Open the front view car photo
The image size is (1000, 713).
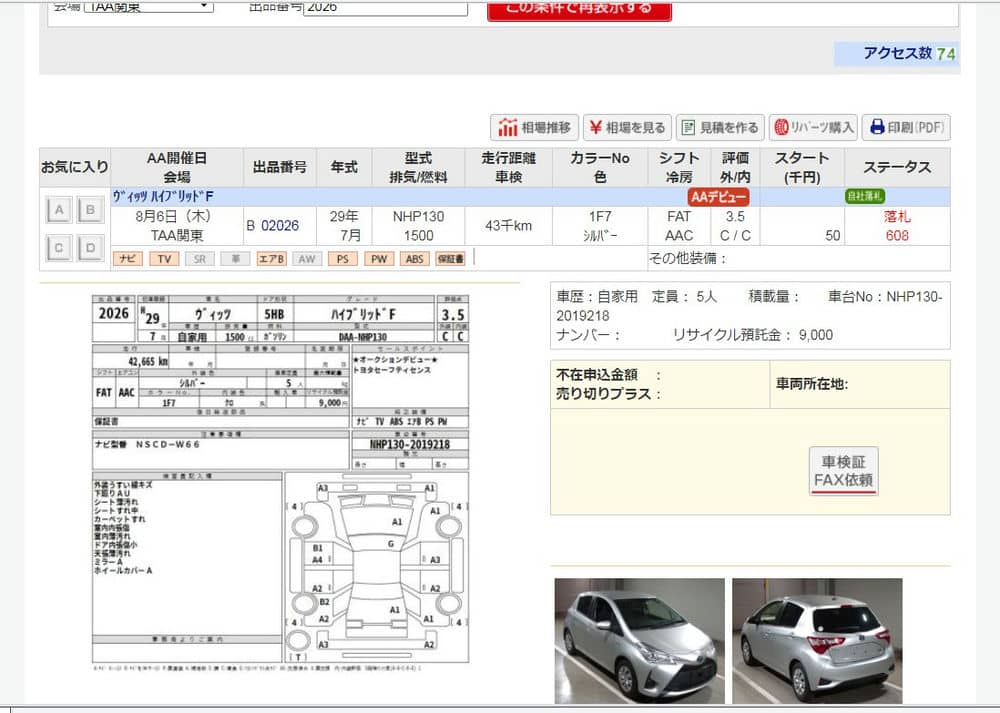click(638, 640)
